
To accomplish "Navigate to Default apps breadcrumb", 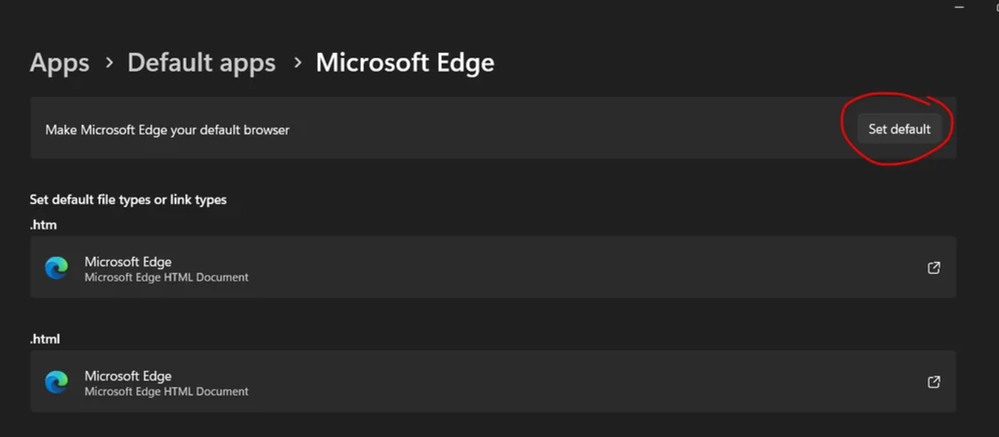I will click(201, 63).
